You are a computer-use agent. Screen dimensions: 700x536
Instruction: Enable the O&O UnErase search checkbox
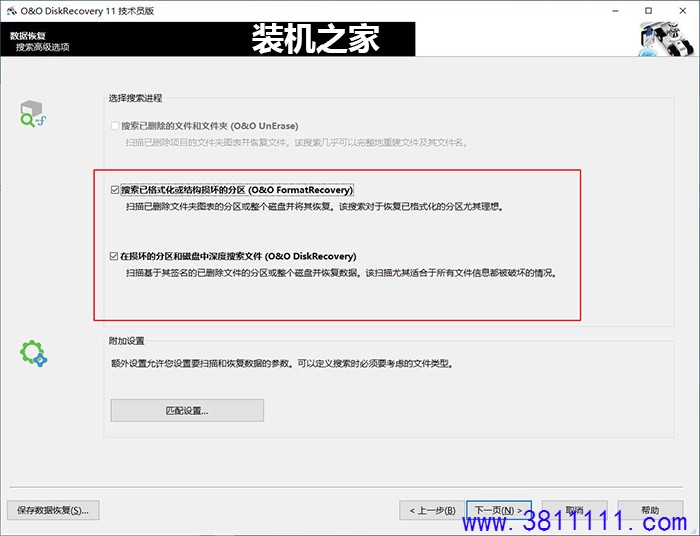(x=115, y=126)
